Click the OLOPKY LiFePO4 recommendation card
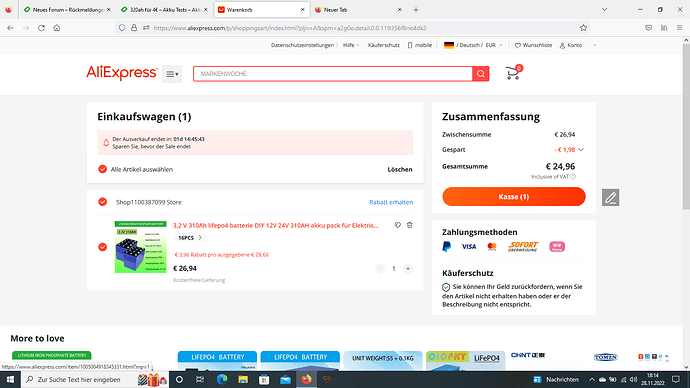 pos(465,360)
